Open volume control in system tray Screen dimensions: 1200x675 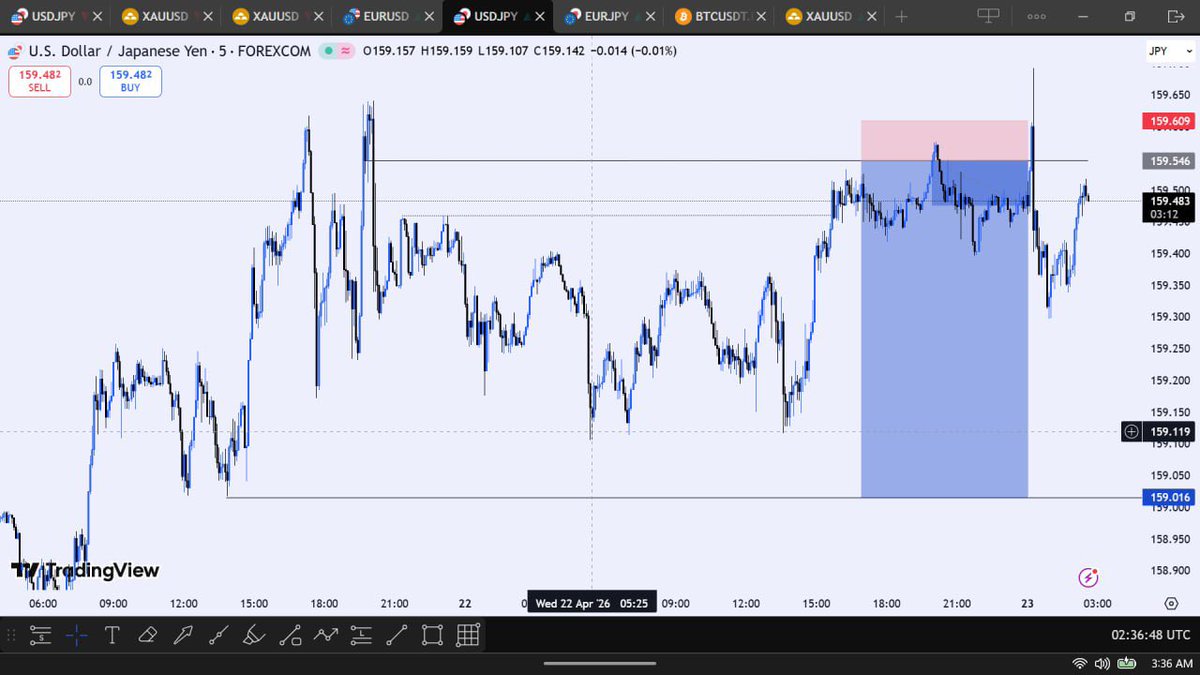tap(1103, 663)
